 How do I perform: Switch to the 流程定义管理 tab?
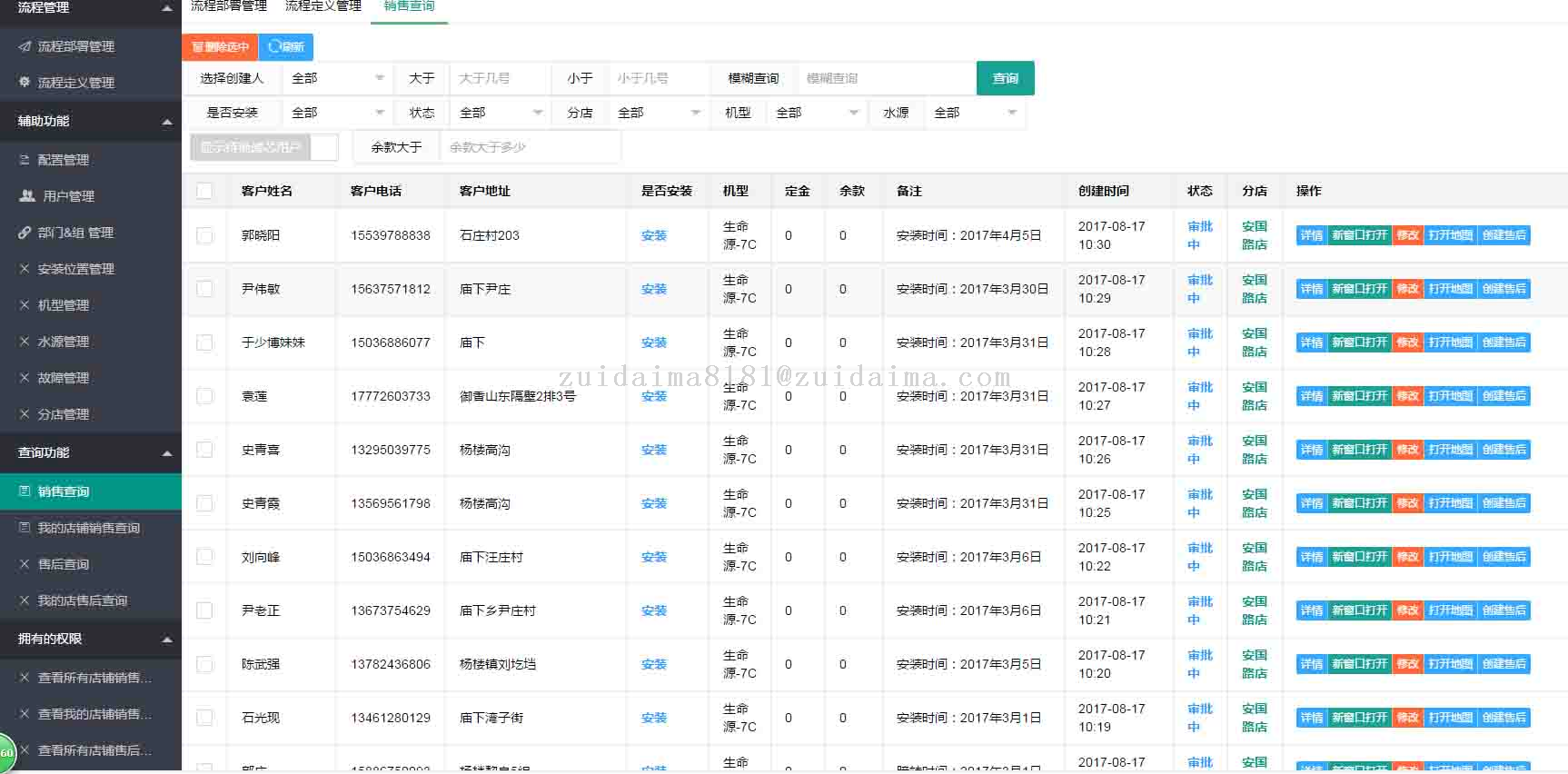(323, 7)
